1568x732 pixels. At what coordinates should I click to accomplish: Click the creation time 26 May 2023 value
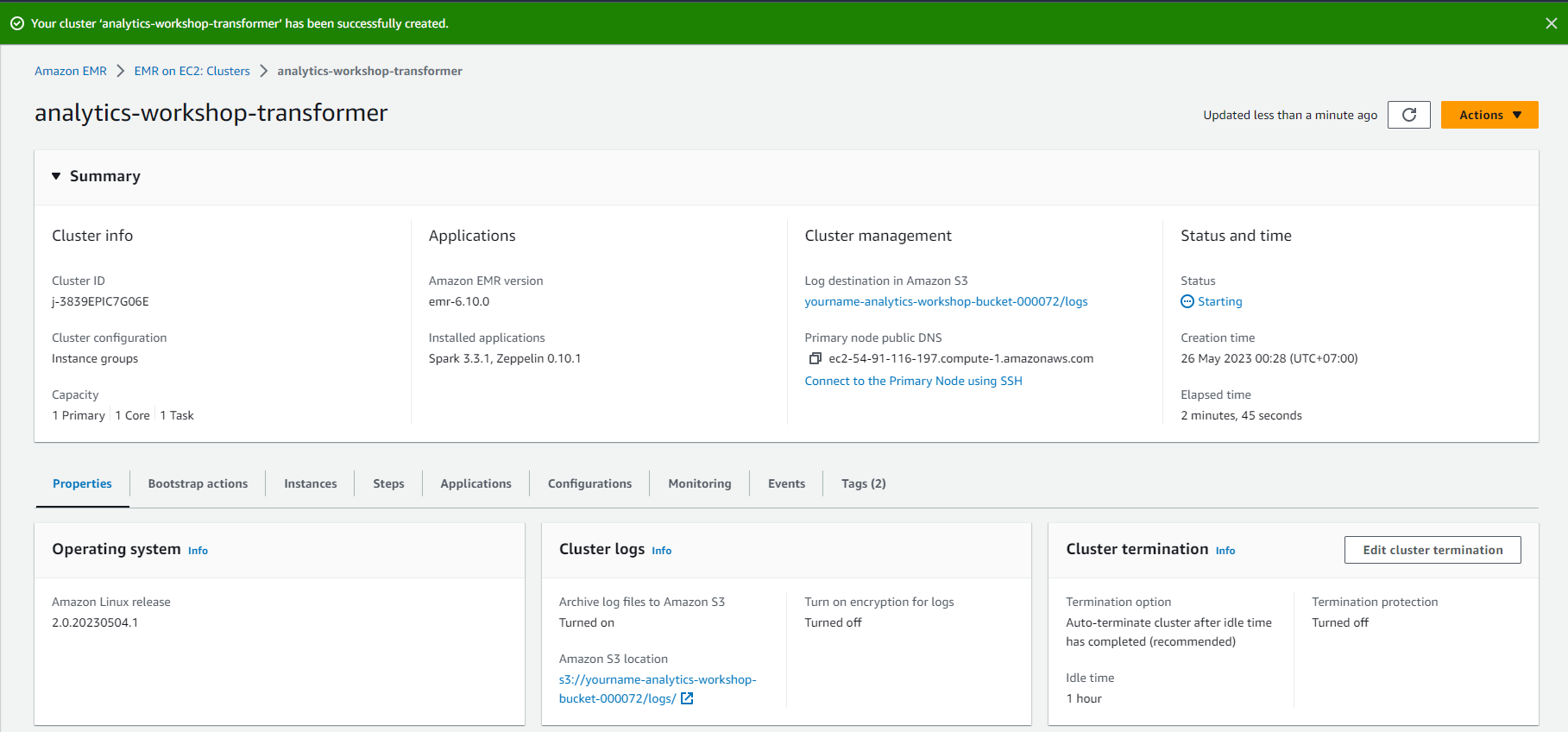[1269, 358]
